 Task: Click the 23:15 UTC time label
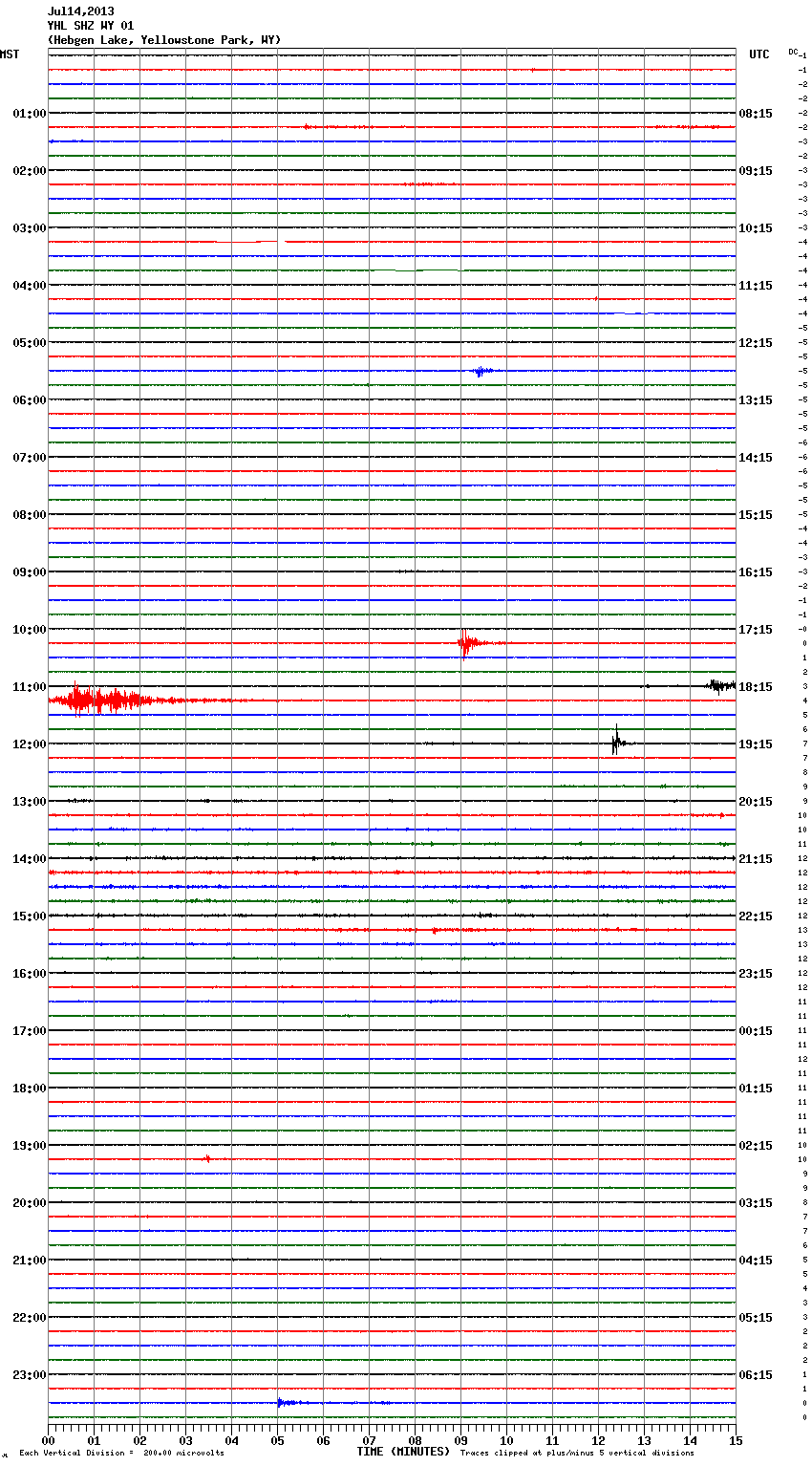pos(756,974)
